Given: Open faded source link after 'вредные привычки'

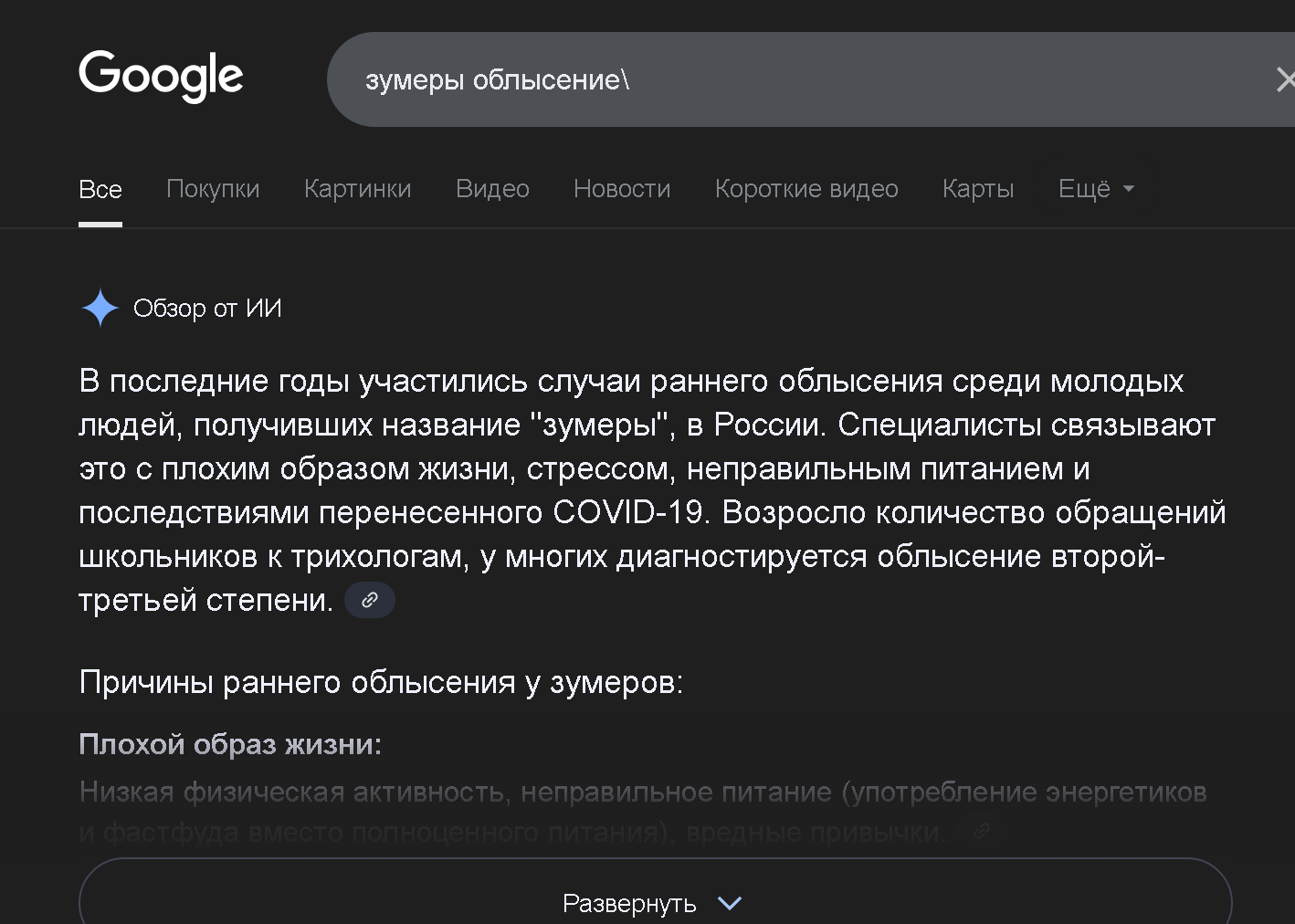Looking at the screenshot, I should (x=982, y=831).
